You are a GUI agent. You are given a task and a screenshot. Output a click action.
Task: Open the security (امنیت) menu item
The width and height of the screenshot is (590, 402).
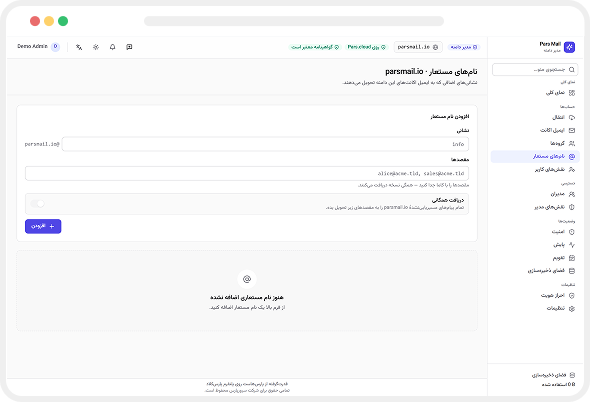coord(535,232)
